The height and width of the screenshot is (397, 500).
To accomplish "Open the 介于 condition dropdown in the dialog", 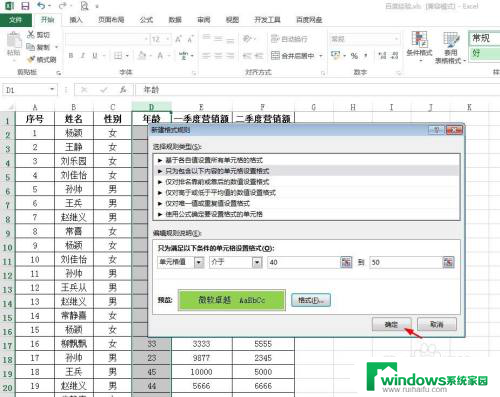I will pyautogui.click(x=257, y=262).
